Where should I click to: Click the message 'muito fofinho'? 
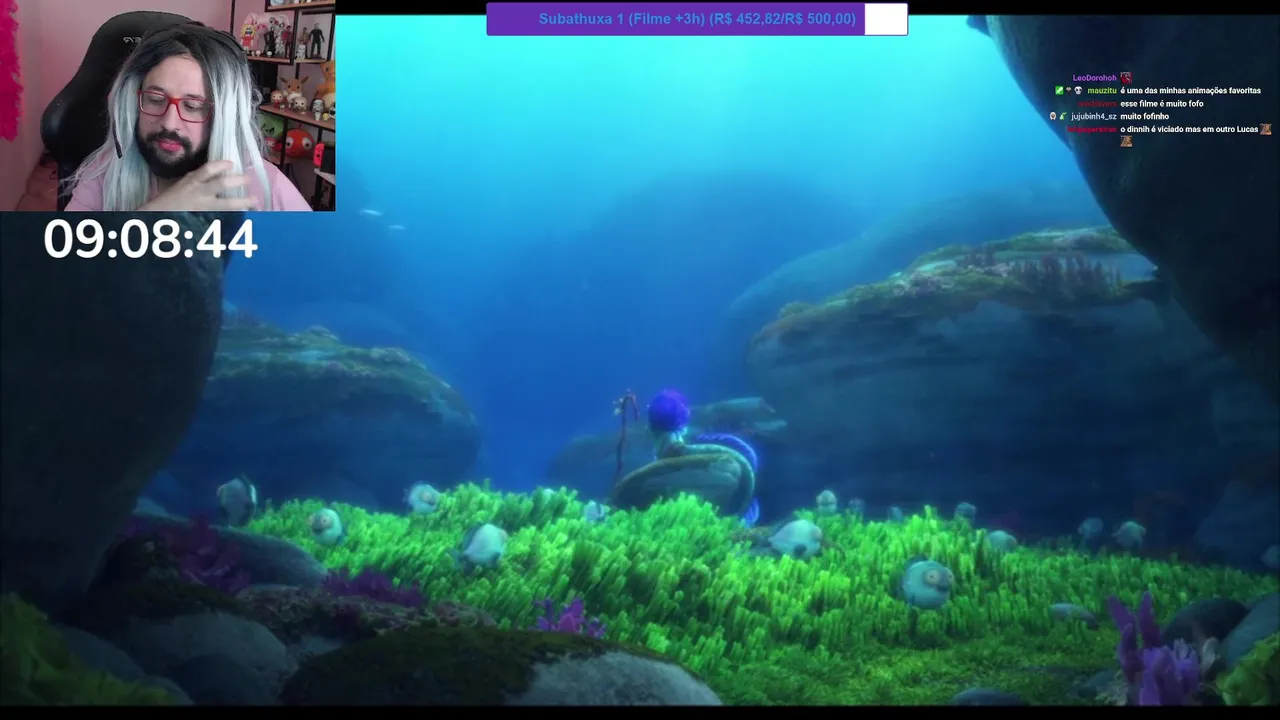pyautogui.click(x=1144, y=117)
